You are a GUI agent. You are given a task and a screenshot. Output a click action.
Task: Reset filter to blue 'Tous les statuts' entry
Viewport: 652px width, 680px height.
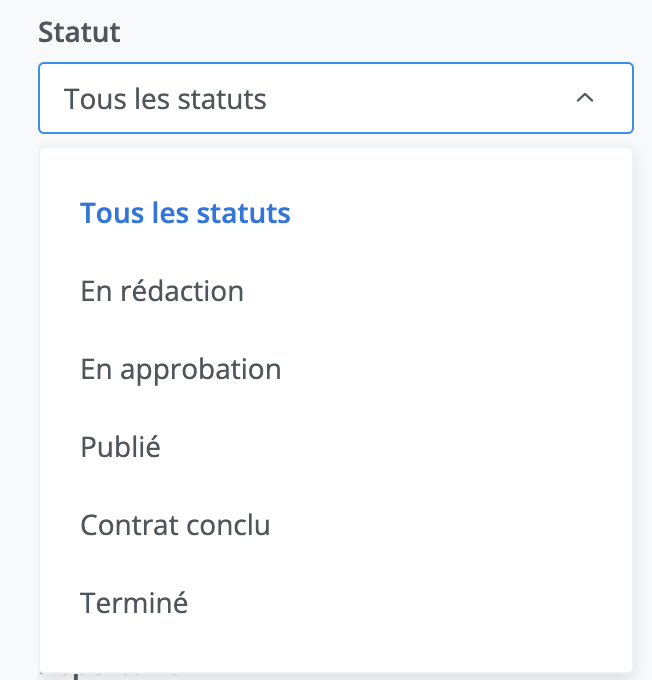(x=185, y=213)
